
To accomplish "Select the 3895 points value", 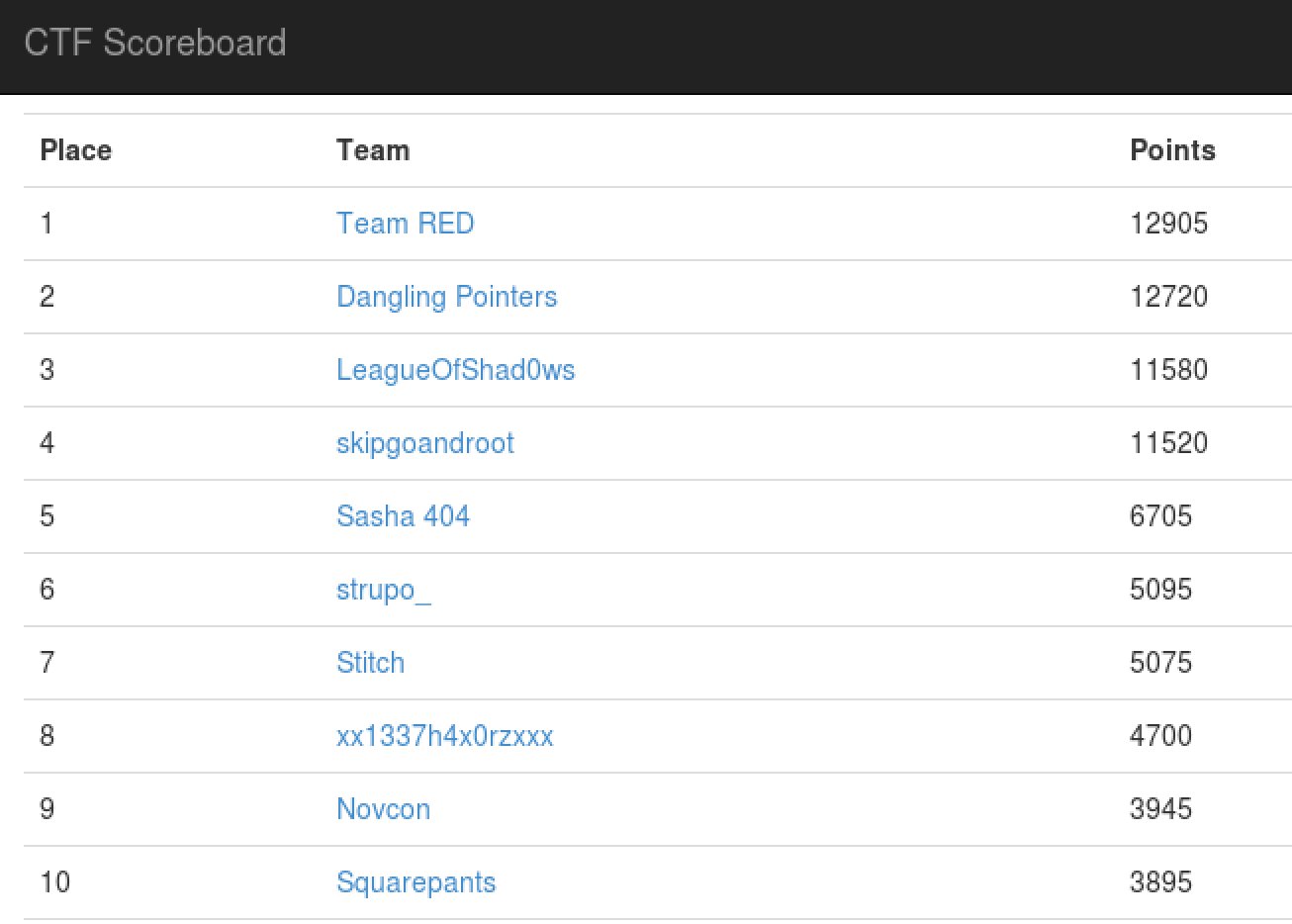I will [x=1160, y=881].
